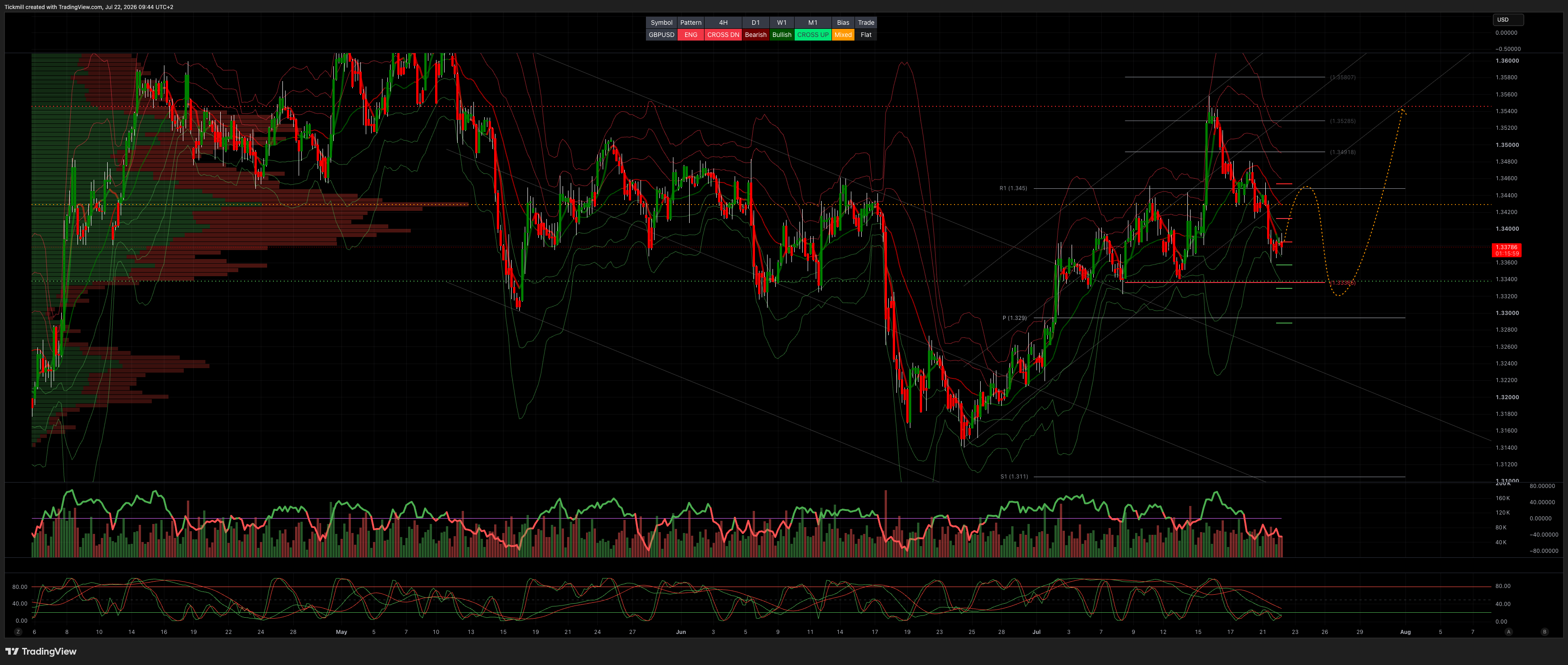Click the red ENG pattern cell
Image resolution: width=1568 pixels, height=665 pixels.
coord(690,35)
